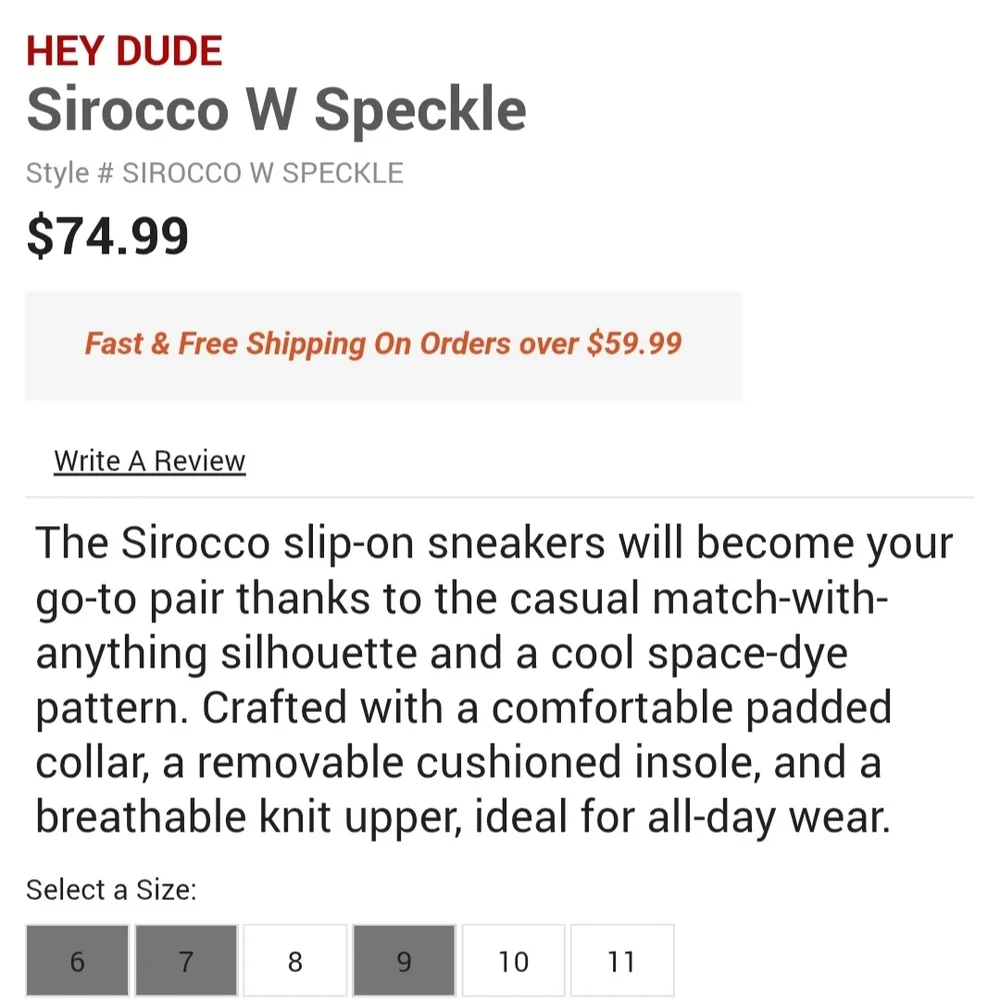Click the $74.99 price
1000x1000 pixels.
(107, 236)
